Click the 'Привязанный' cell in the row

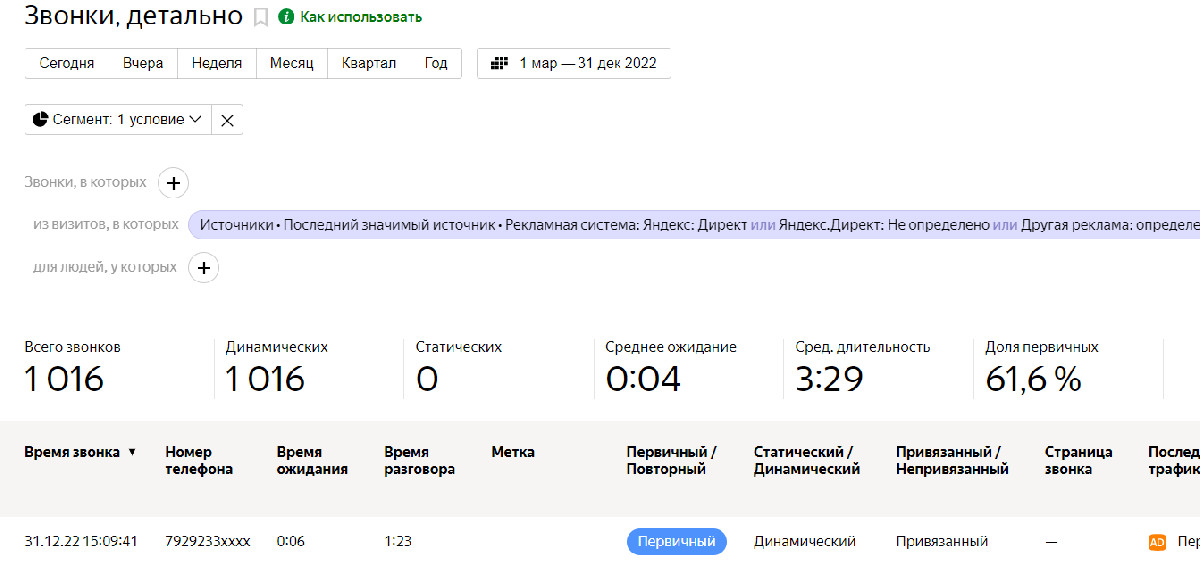(x=942, y=541)
